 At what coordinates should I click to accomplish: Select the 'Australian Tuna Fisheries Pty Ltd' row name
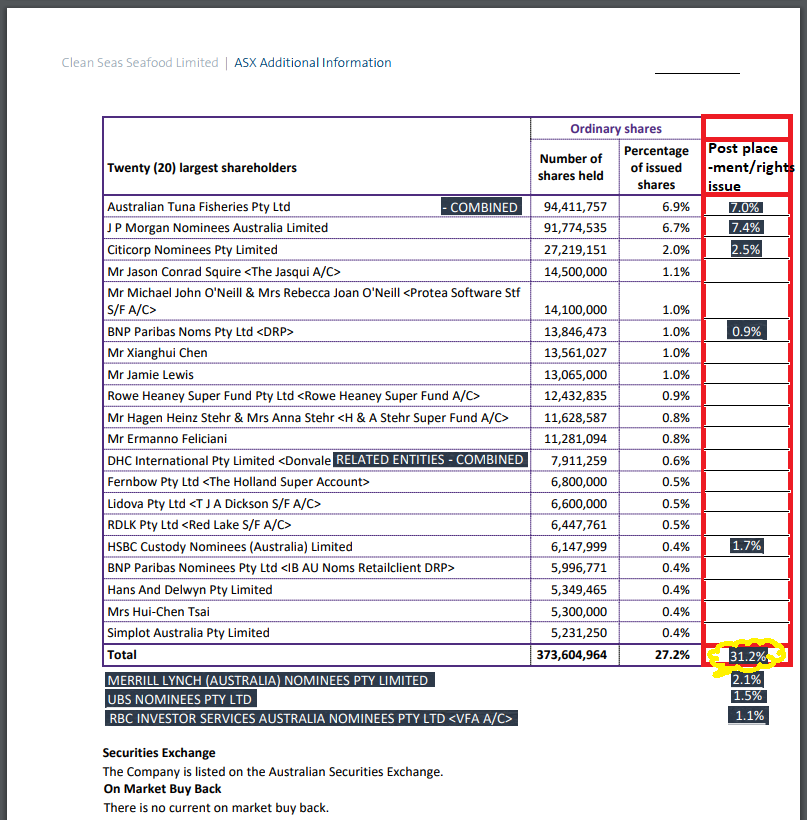click(x=199, y=207)
